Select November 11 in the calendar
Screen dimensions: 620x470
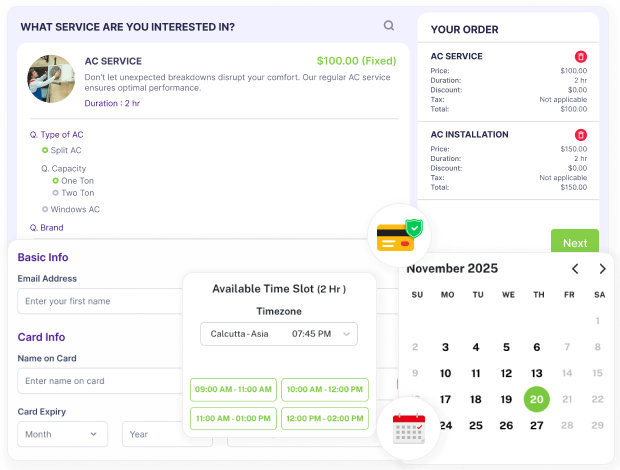coord(476,373)
